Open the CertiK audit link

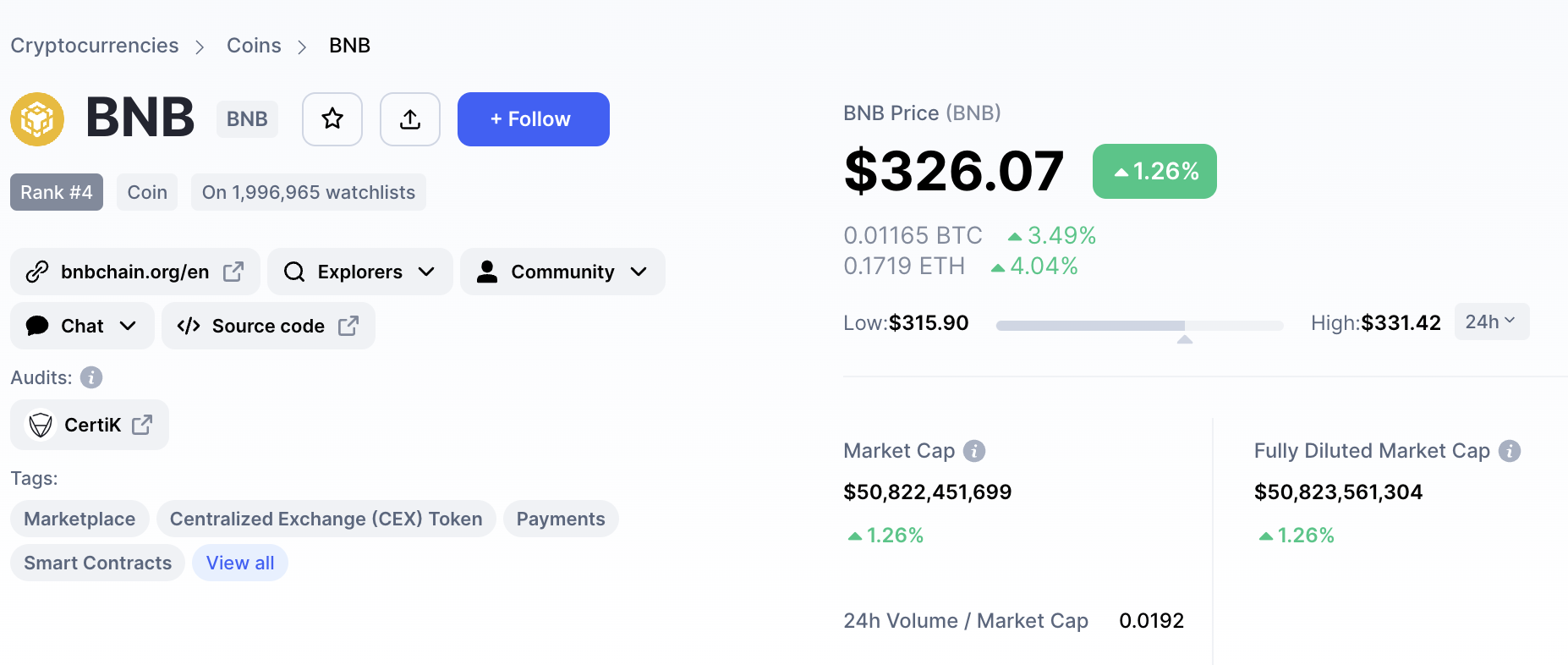click(x=90, y=425)
